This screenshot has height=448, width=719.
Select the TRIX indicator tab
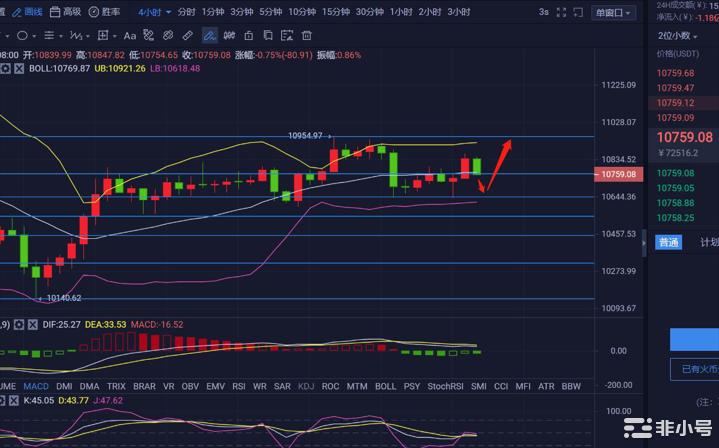116,387
